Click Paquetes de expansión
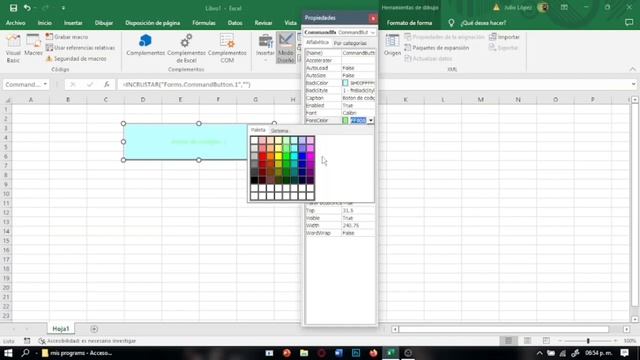 [437, 48]
